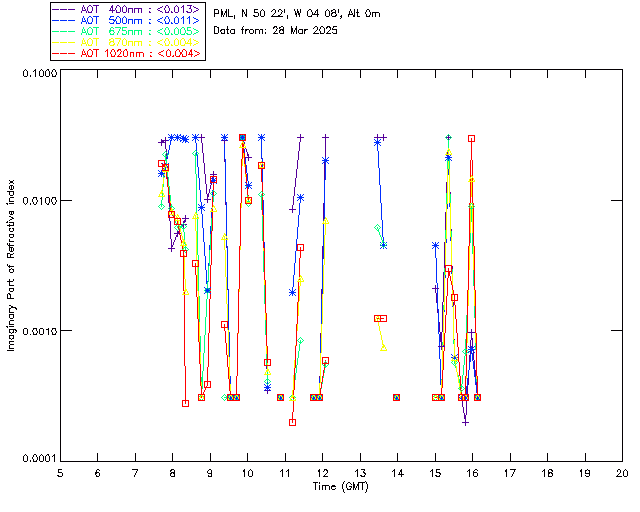Click the x-axis tick label 13
This screenshot has width=640, height=512.
click(360, 474)
